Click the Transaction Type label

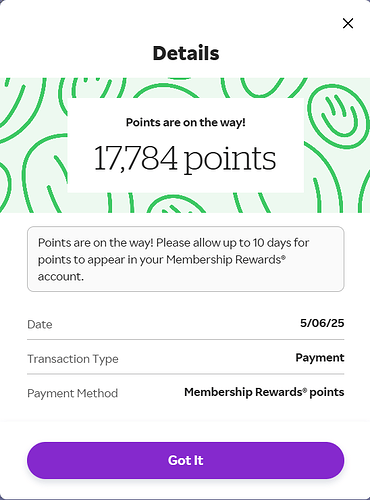point(73,359)
